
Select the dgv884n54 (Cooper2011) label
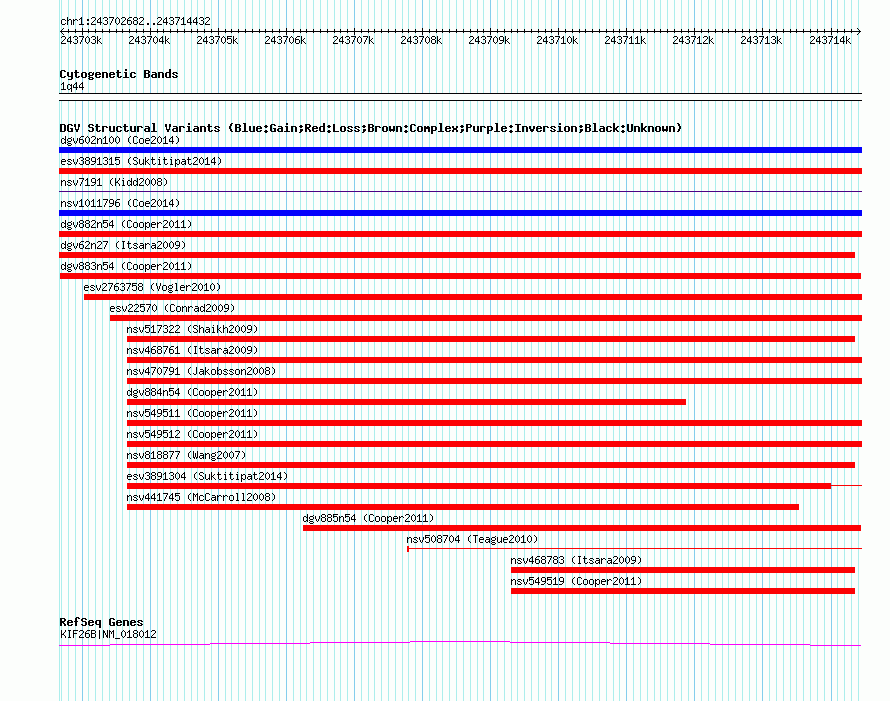[192, 392]
